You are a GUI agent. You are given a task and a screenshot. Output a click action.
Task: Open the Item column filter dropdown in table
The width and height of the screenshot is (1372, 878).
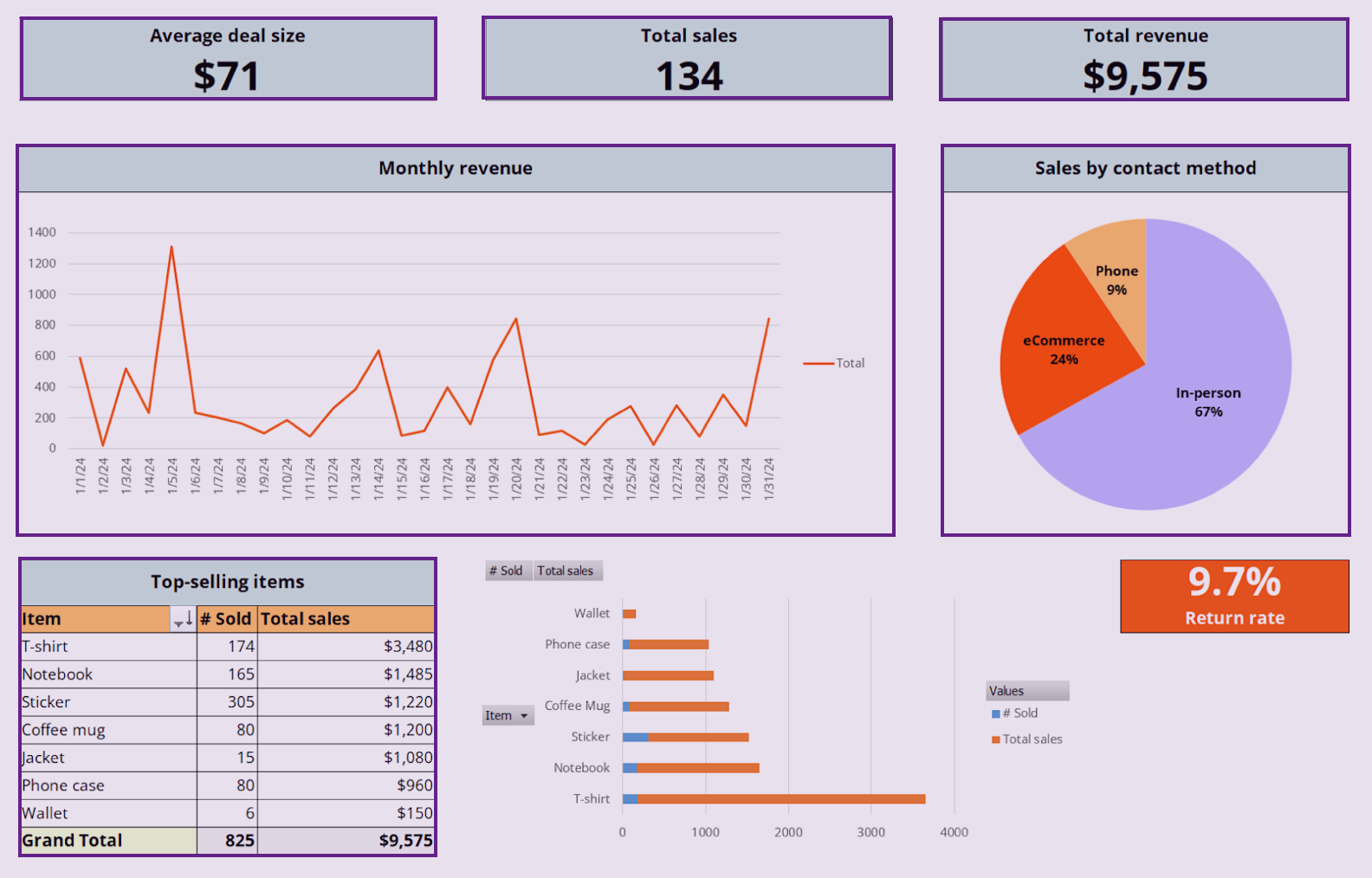click(x=183, y=619)
